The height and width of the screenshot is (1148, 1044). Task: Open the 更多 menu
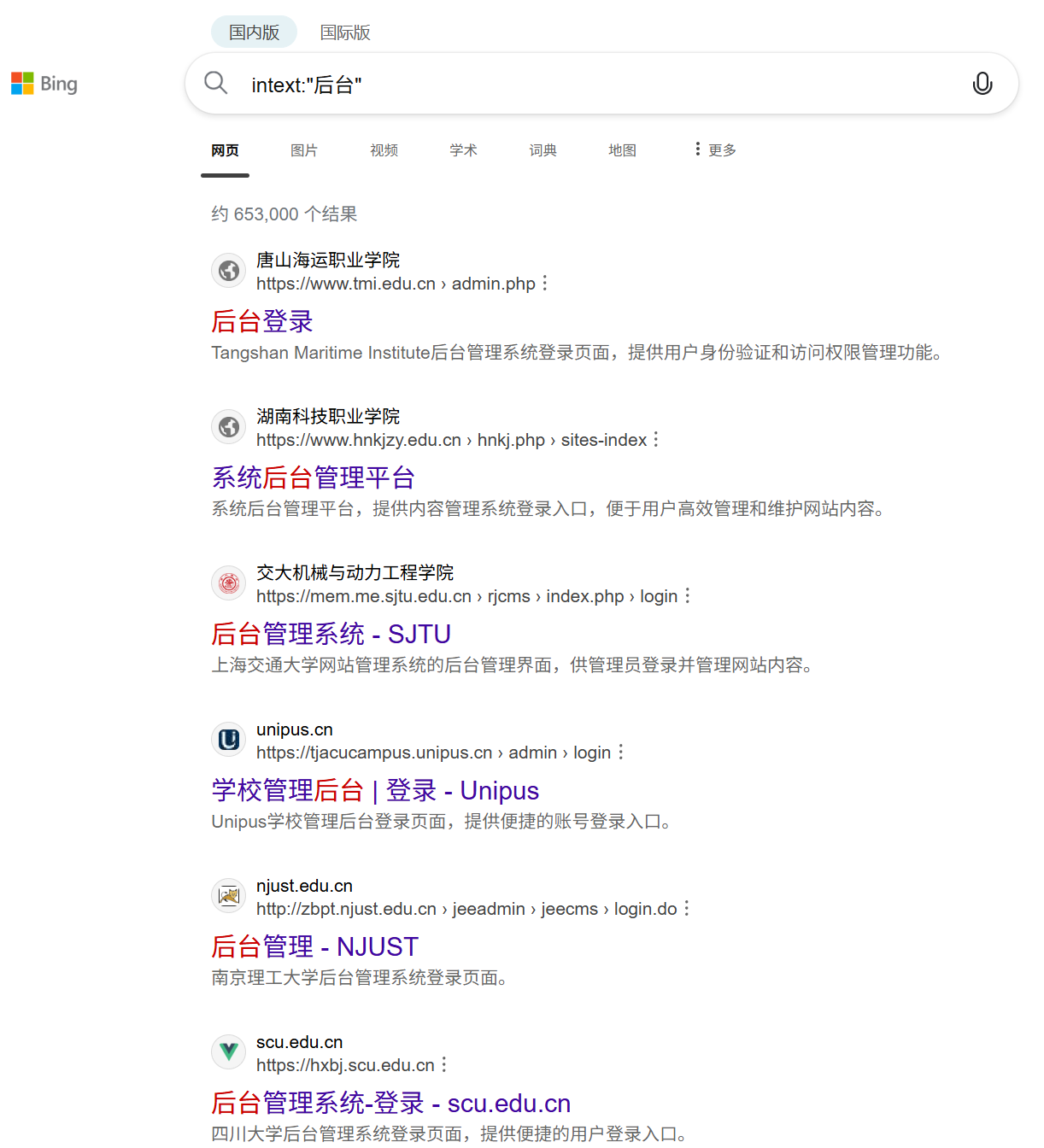pyautogui.click(x=715, y=149)
